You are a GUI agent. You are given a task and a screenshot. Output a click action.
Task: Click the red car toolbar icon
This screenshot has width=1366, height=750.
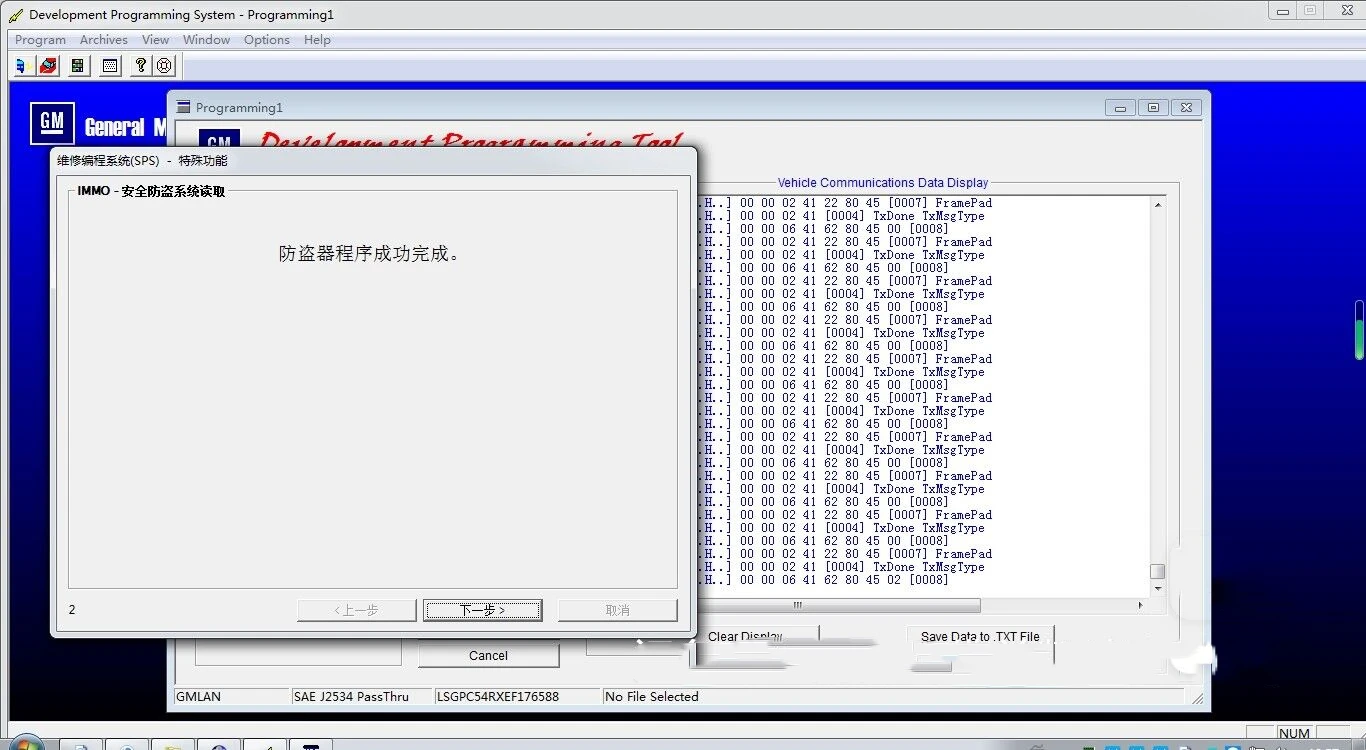tap(49, 66)
